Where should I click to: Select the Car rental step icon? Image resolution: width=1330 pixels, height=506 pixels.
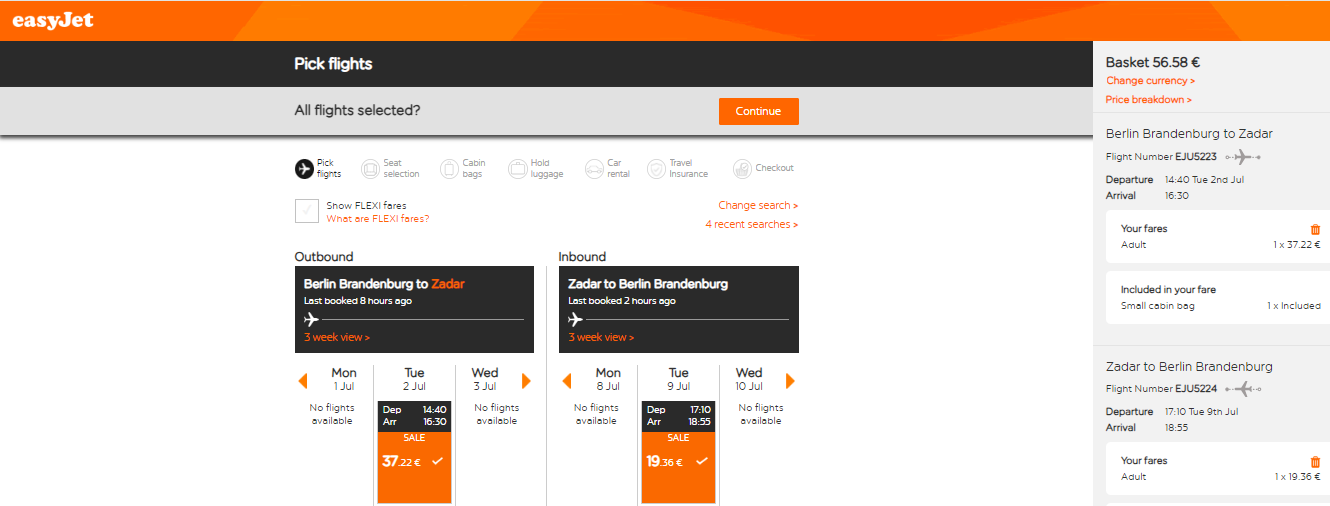coord(594,169)
